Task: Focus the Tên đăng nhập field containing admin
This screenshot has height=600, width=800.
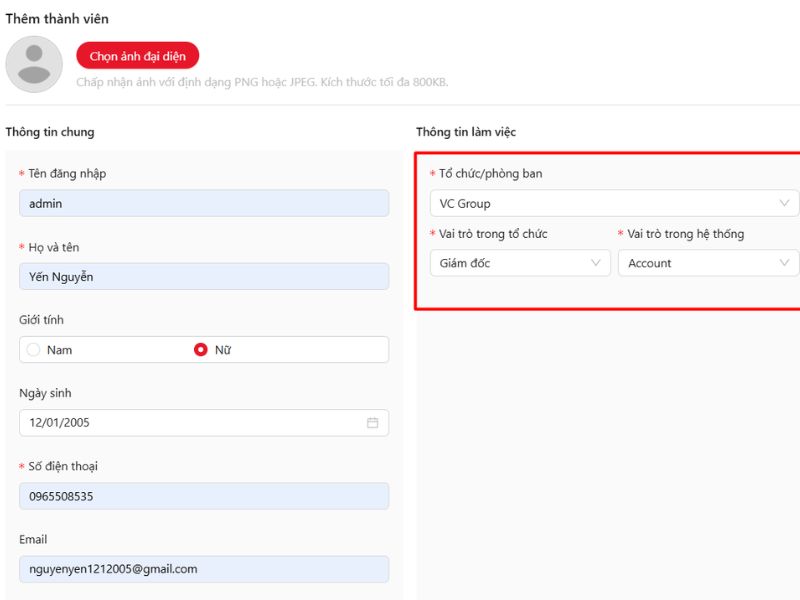Action: click(204, 203)
